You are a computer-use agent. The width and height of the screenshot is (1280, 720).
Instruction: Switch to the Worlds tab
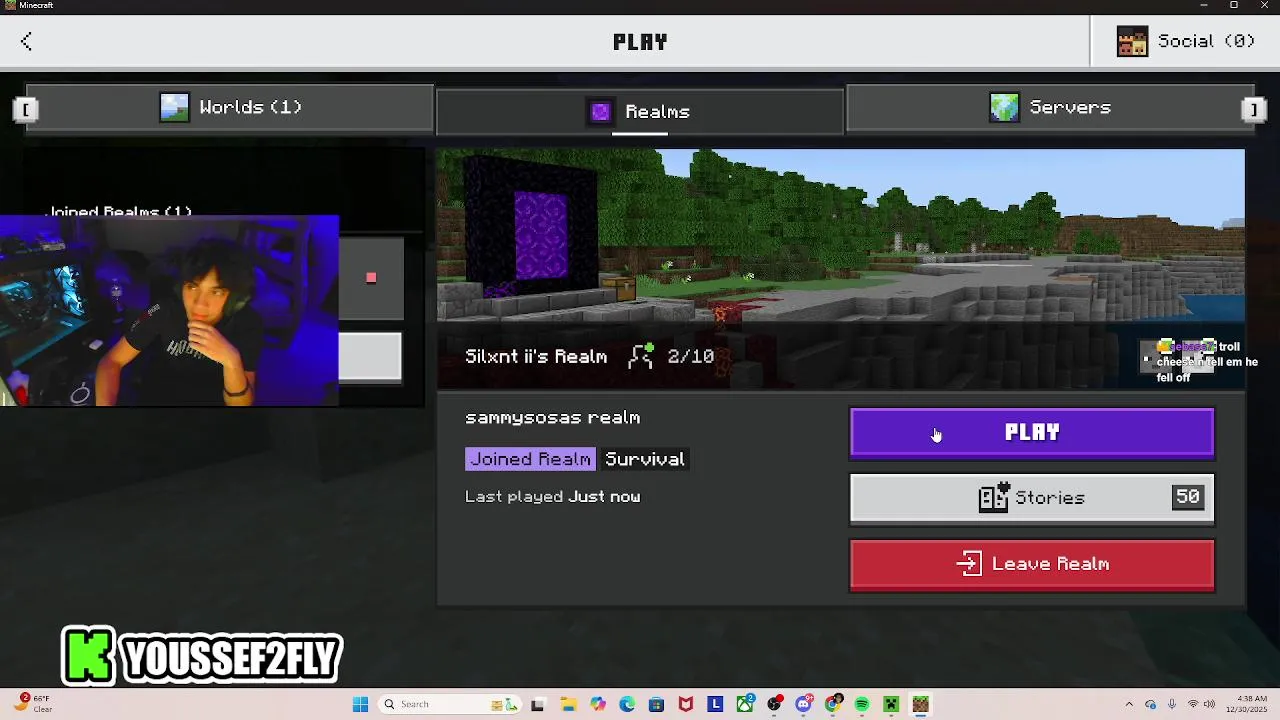click(231, 107)
